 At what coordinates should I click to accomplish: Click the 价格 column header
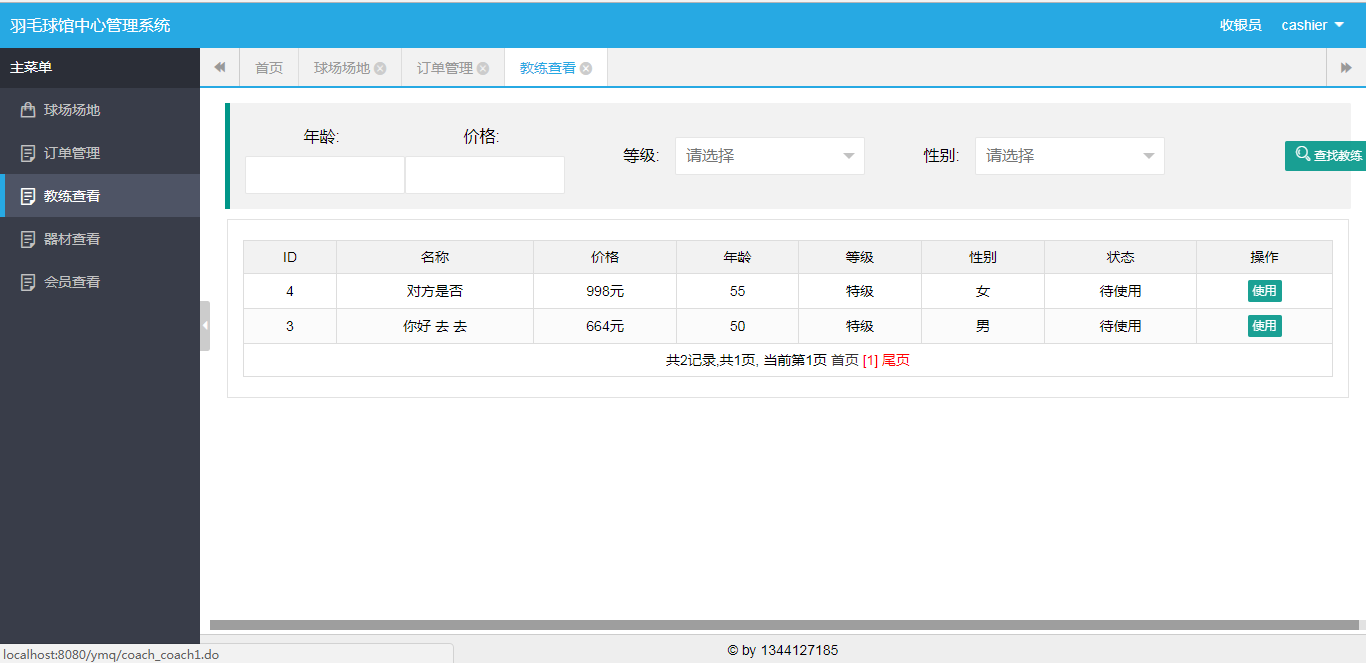605,257
